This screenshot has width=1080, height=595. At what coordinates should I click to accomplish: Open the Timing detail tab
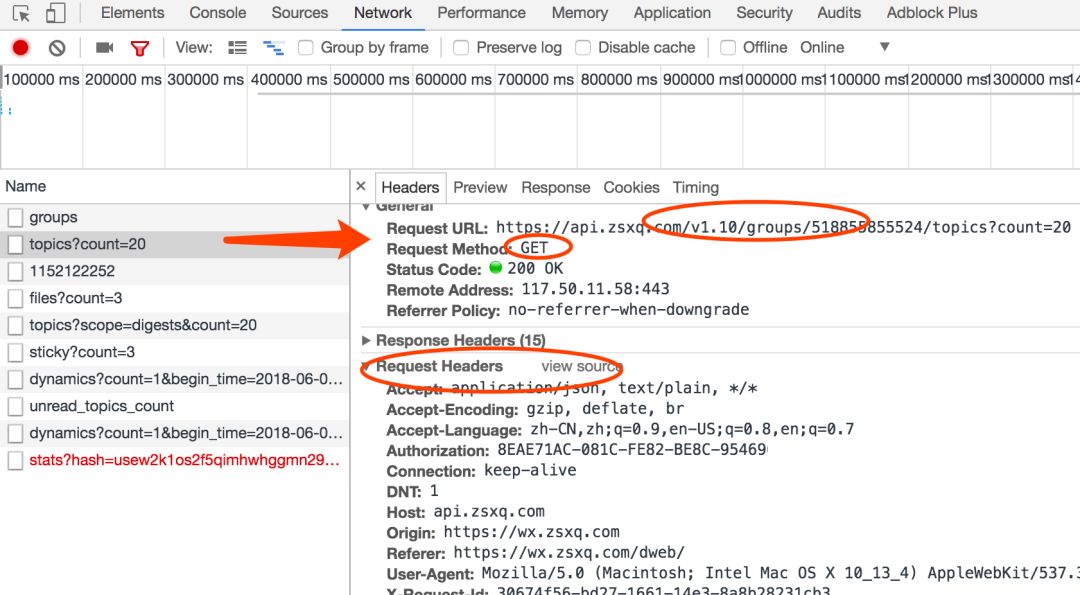(696, 187)
